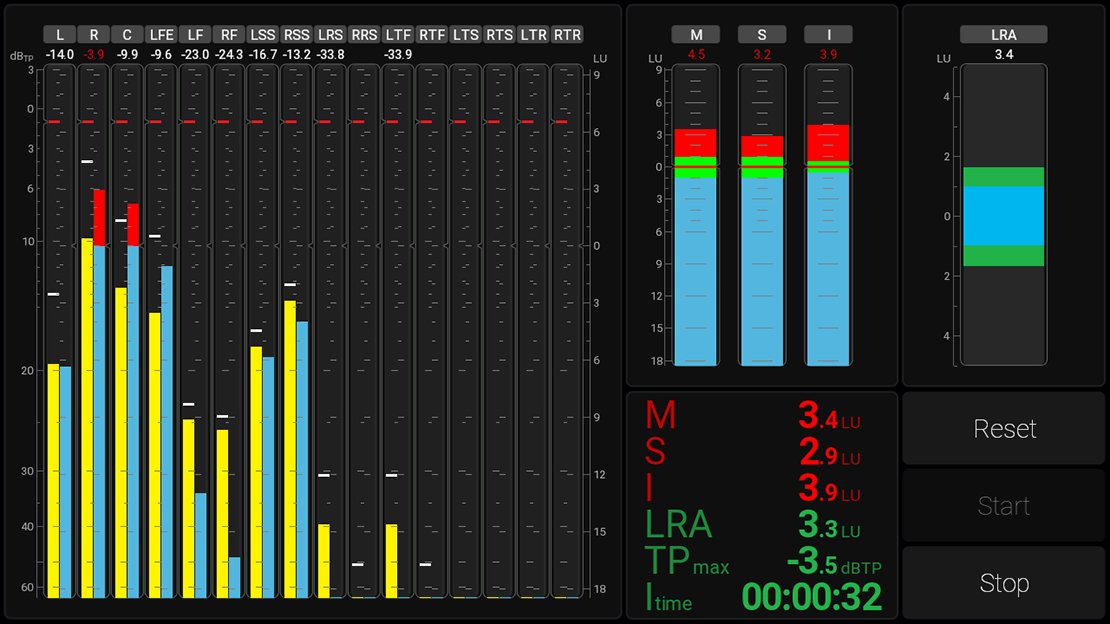
Task: Click the RTR channel label
Action: [x=567, y=33]
